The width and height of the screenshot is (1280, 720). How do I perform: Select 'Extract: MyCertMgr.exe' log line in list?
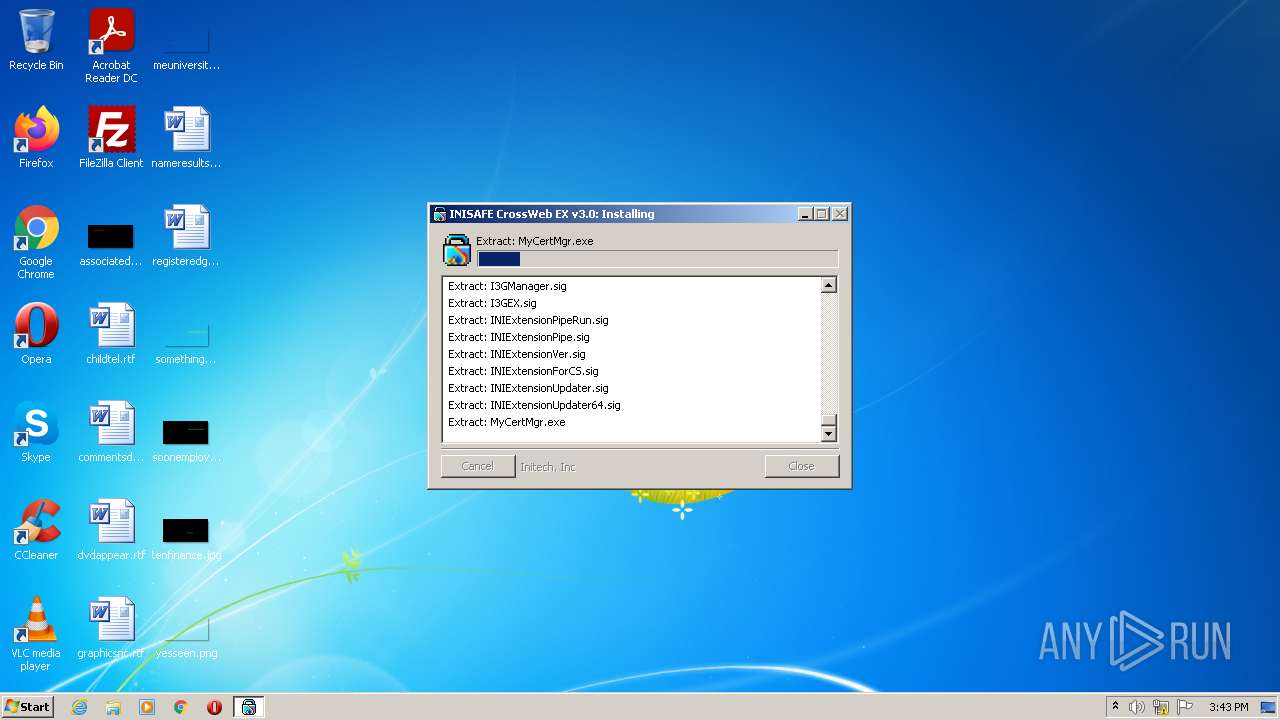coord(507,422)
